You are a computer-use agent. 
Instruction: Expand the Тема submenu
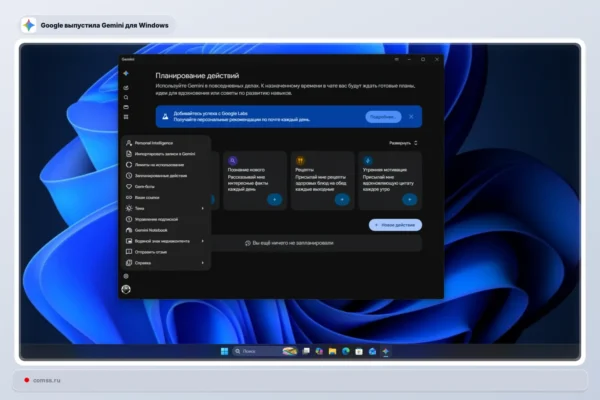point(166,208)
